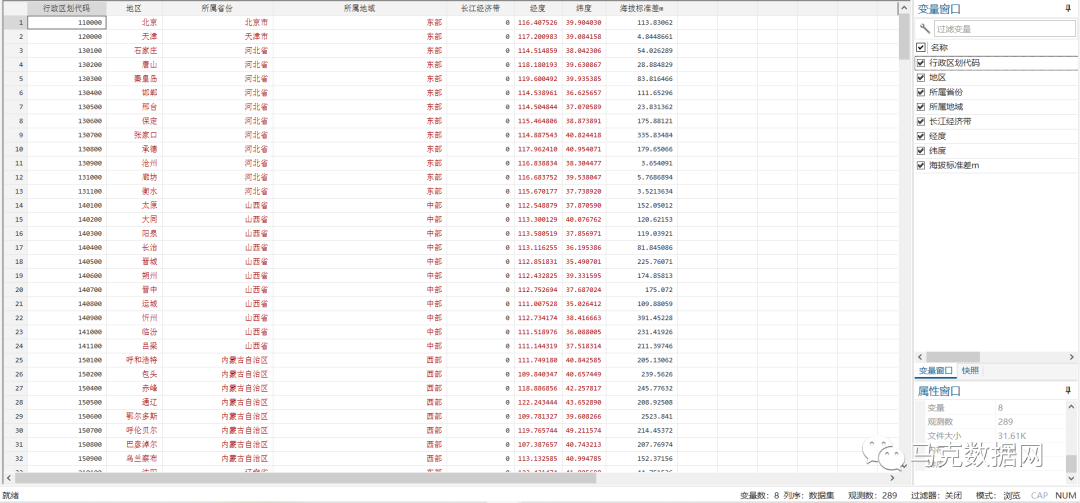Click elevation value 2523.841

pyautogui.click(x=642, y=416)
